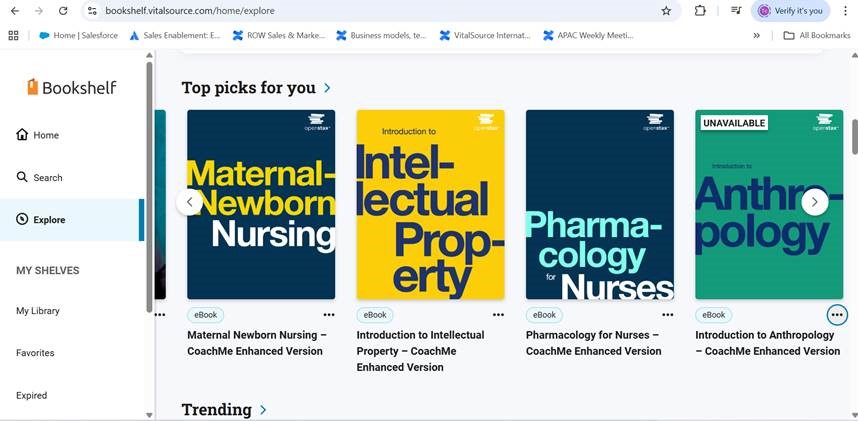Open My Library shelf
This screenshot has width=858, height=421.
38,311
